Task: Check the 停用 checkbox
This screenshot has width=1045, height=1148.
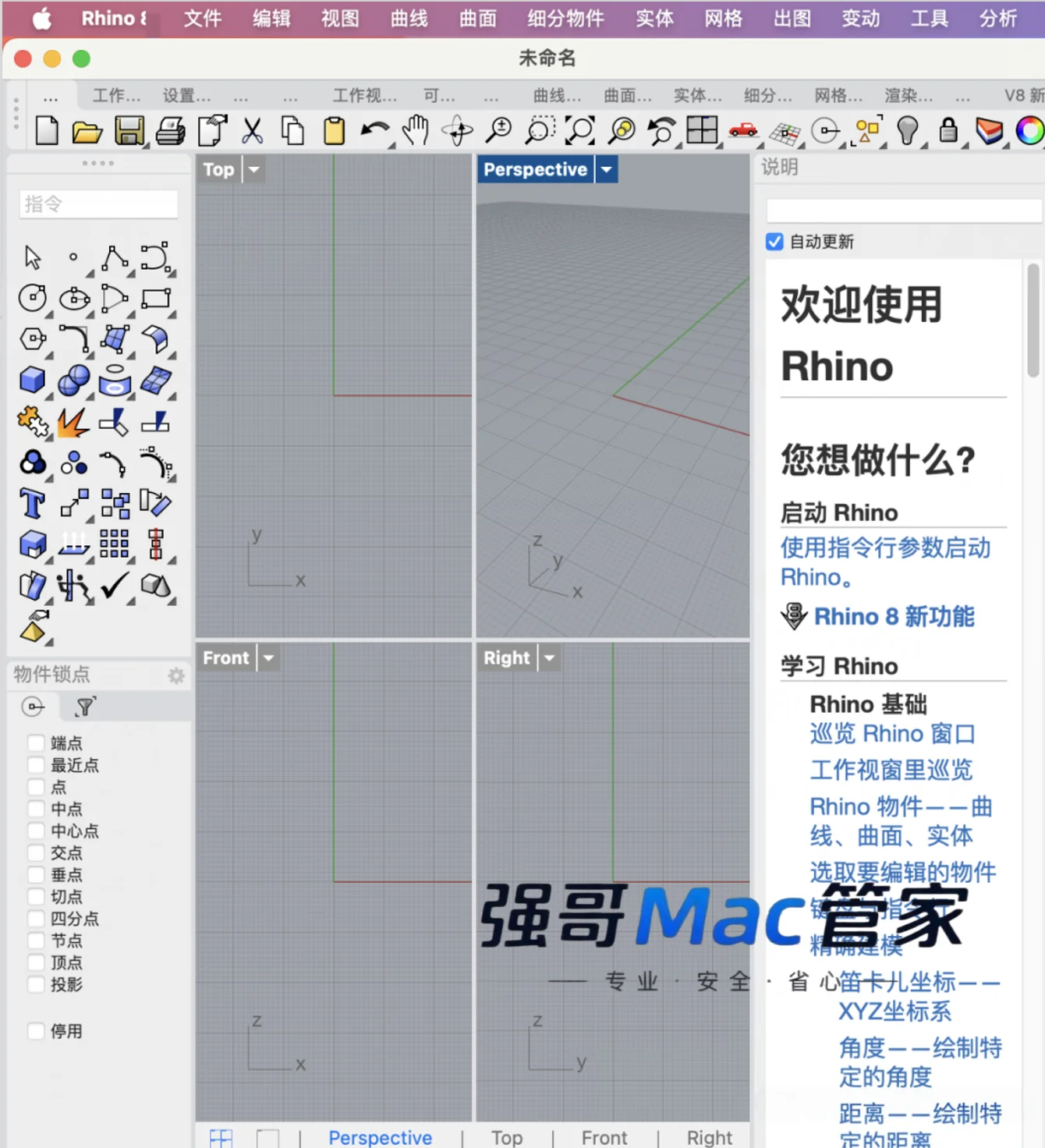Action: pos(36,1031)
